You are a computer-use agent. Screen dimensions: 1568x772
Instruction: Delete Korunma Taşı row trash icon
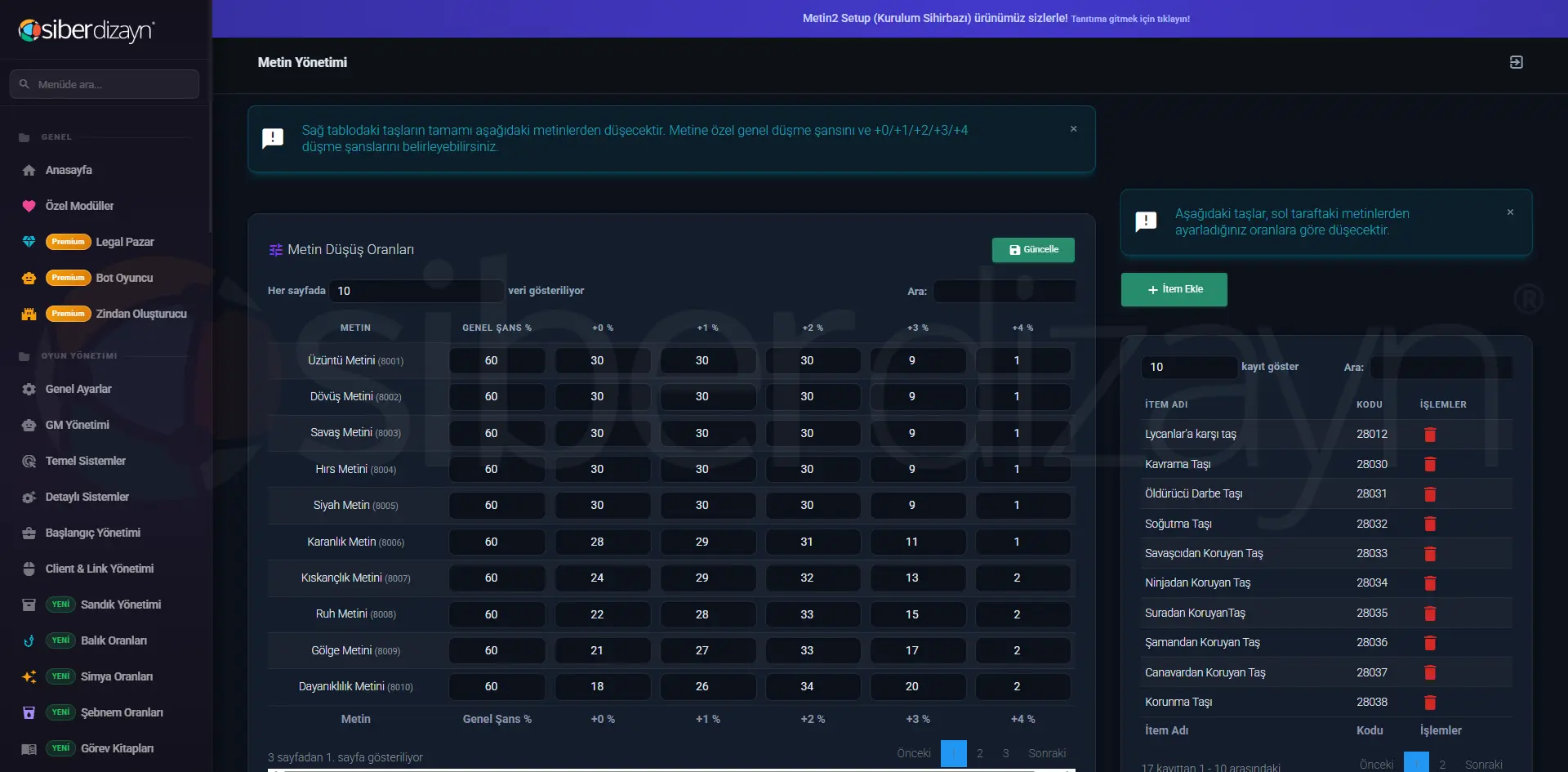1430,702
